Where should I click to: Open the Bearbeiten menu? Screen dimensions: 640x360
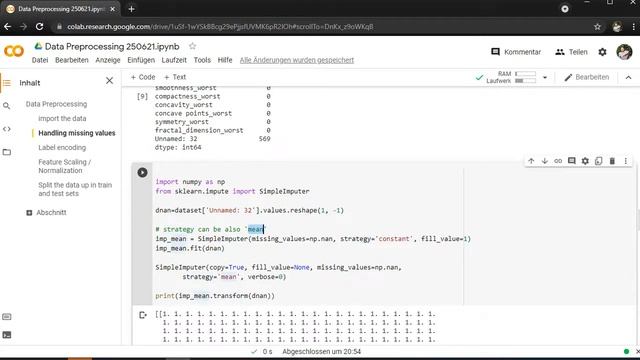pyautogui.click(x=71, y=60)
